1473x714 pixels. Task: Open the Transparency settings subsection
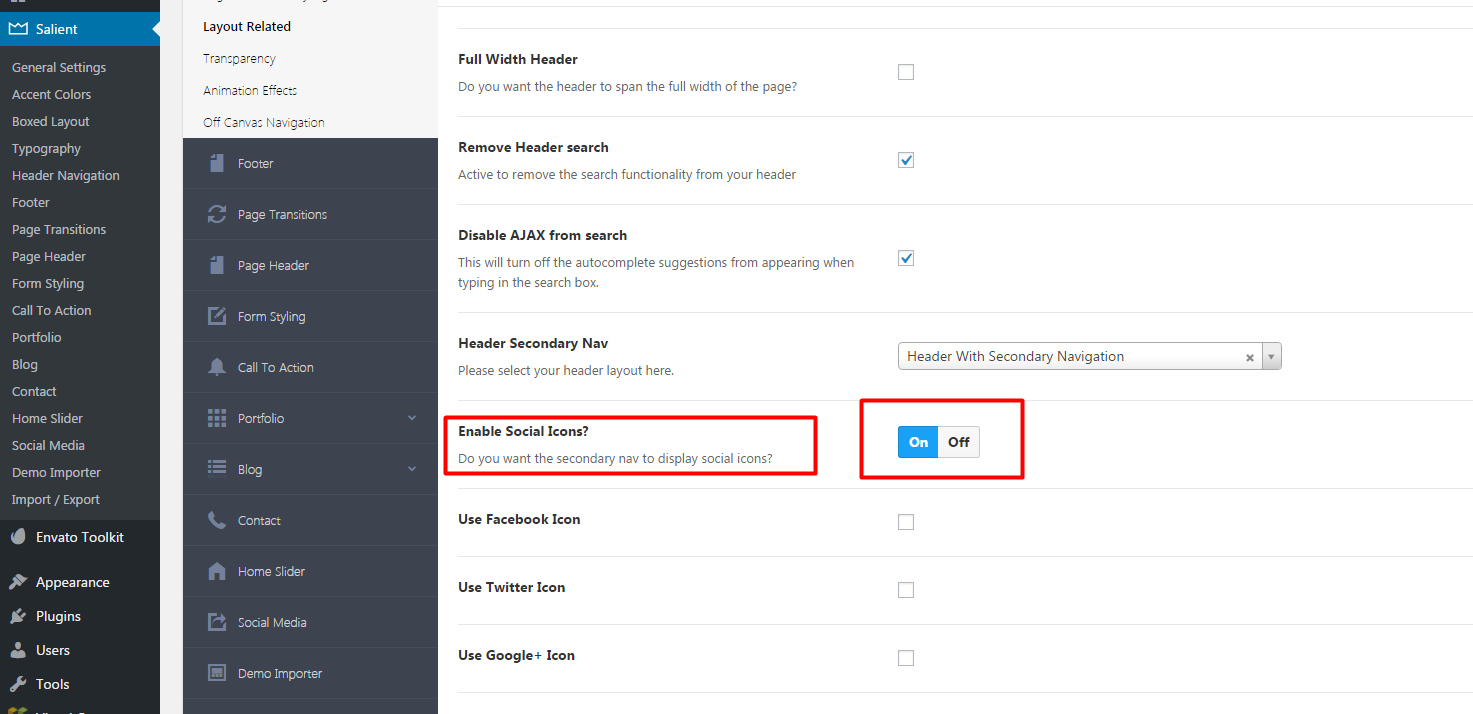239,59
